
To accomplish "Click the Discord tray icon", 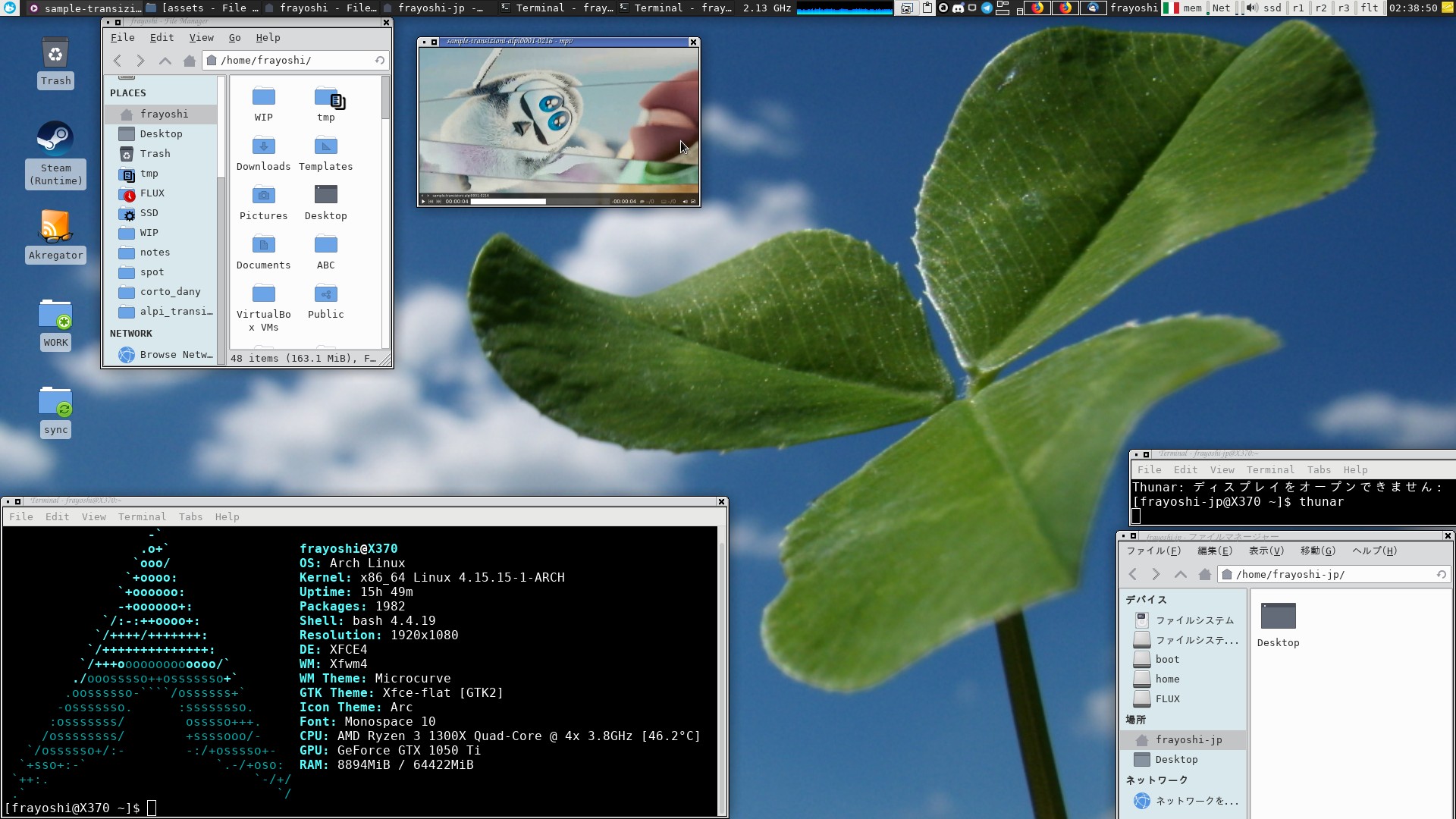I will click(958, 8).
